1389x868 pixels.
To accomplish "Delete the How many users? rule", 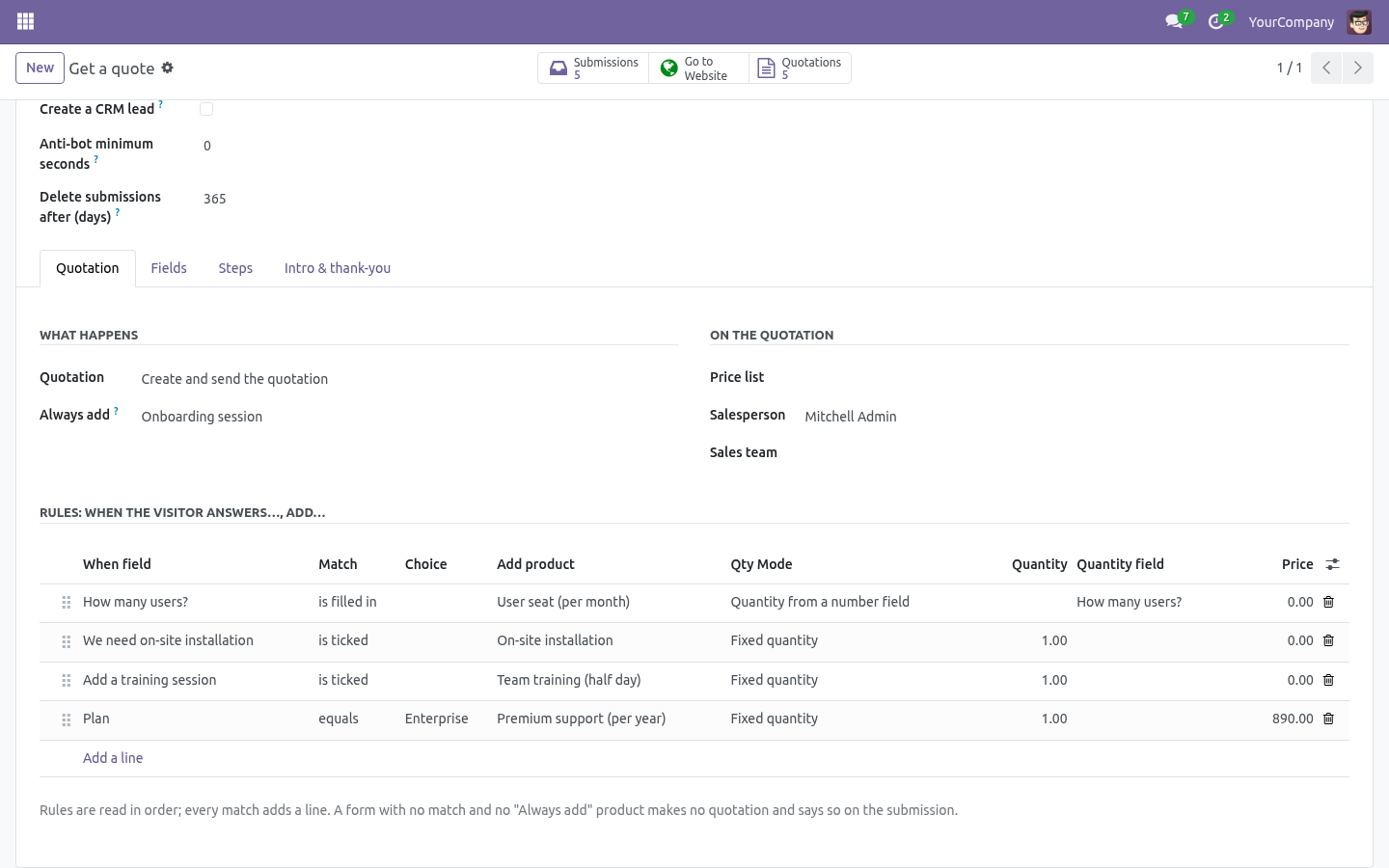I will tap(1328, 602).
